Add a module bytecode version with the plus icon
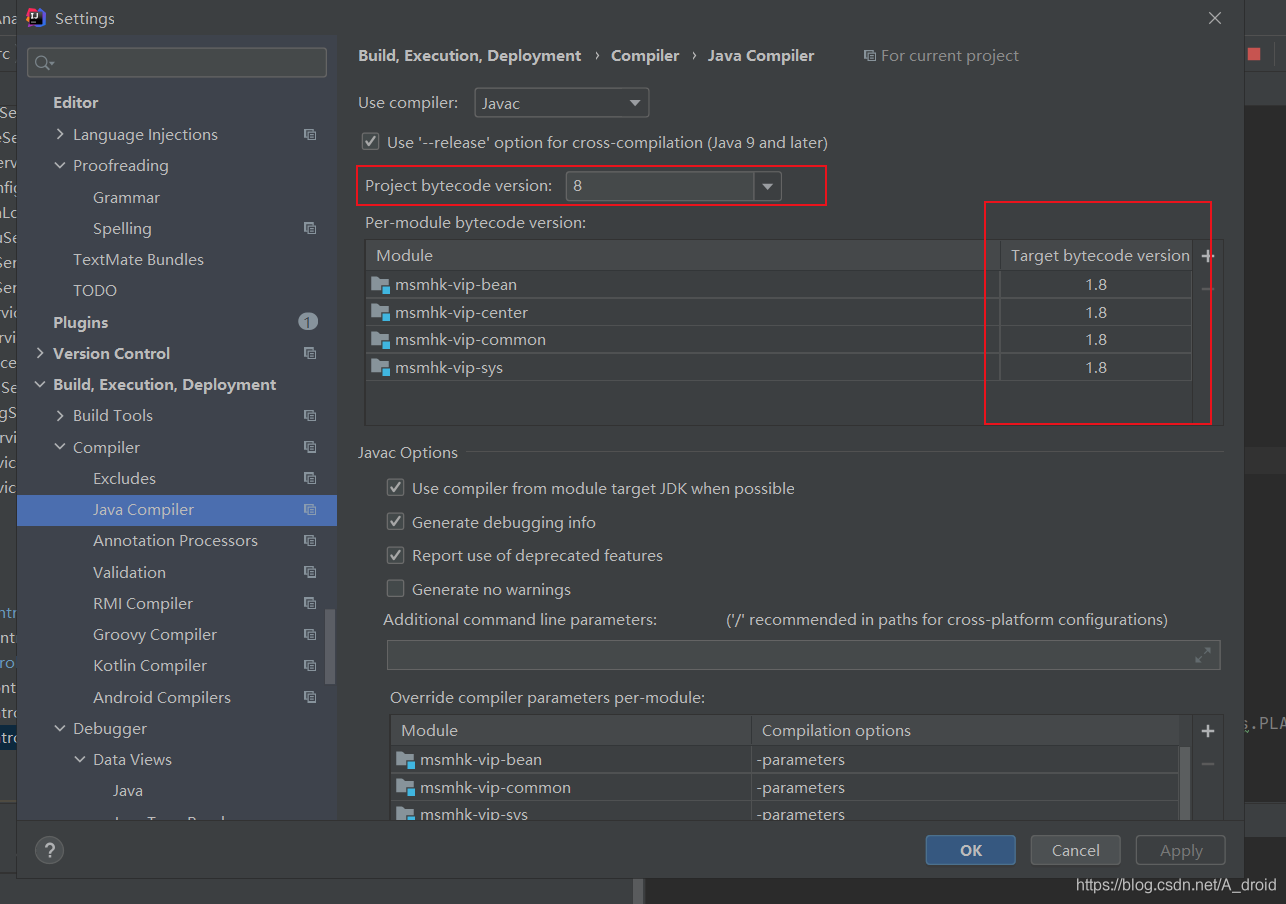This screenshot has height=904, width=1286. coord(1207,256)
